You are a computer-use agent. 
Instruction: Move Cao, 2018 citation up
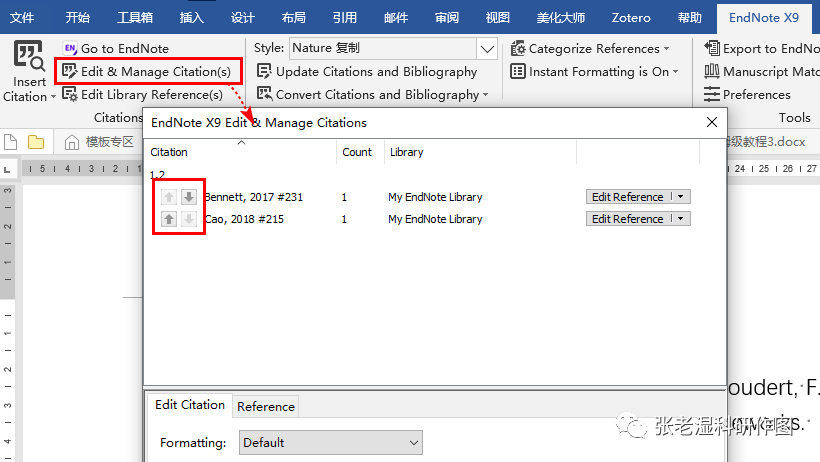(x=168, y=219)
